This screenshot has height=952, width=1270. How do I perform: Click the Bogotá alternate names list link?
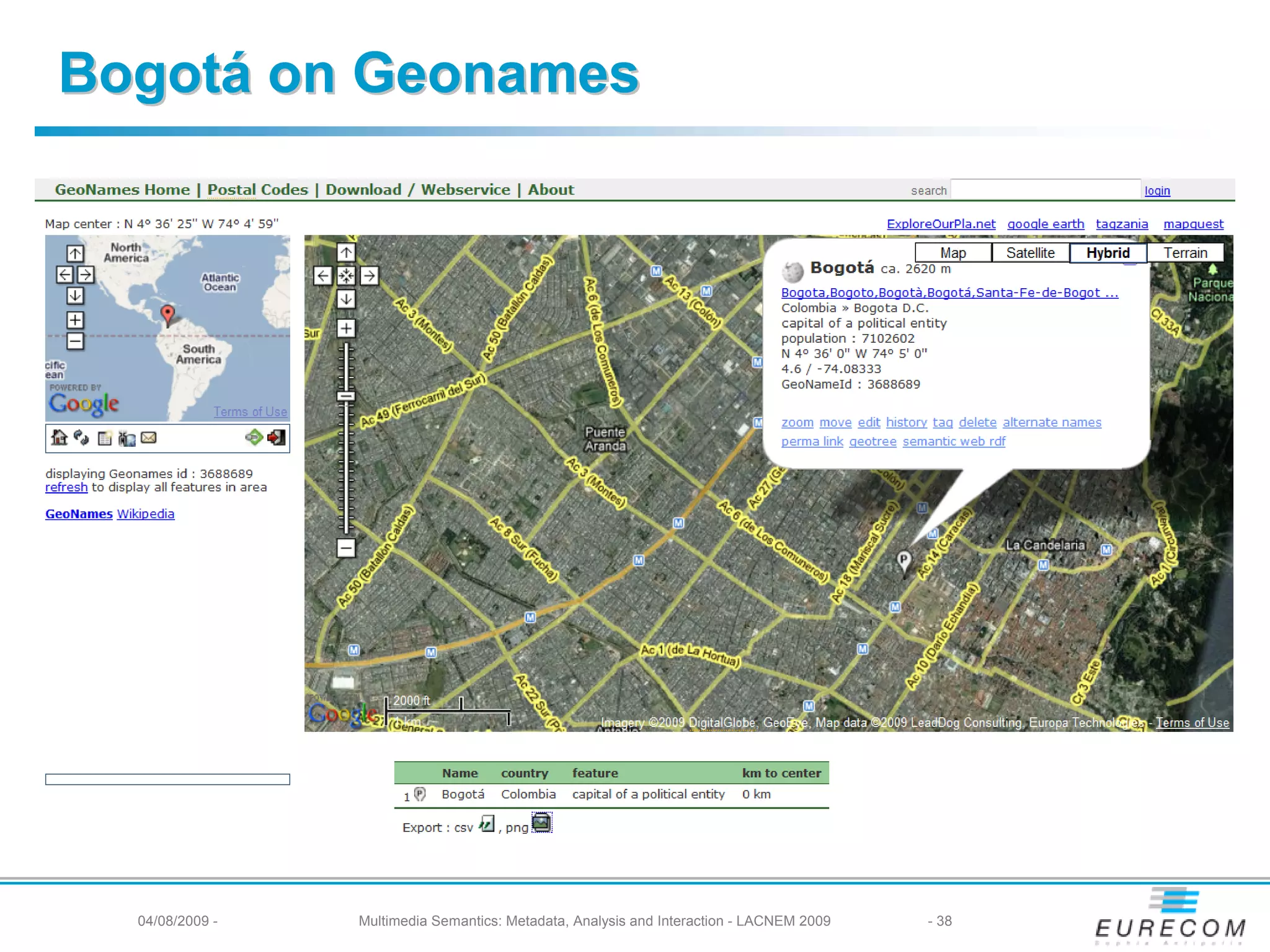[x=950, y=293]
